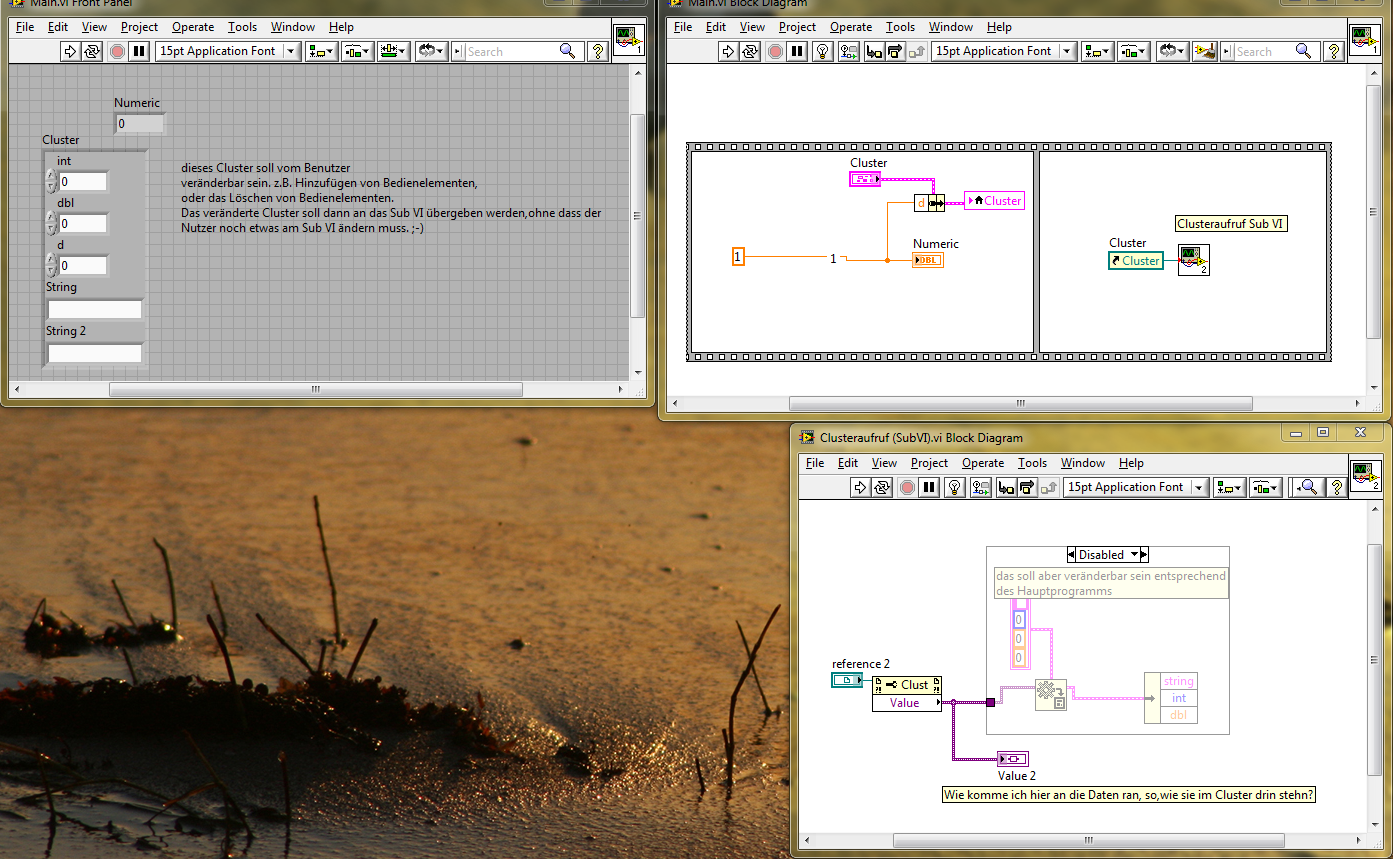1393x859 pixels.
Task: Click the Clusteraufruf SubVI node icon in diagram
Action: (1193, 260)
